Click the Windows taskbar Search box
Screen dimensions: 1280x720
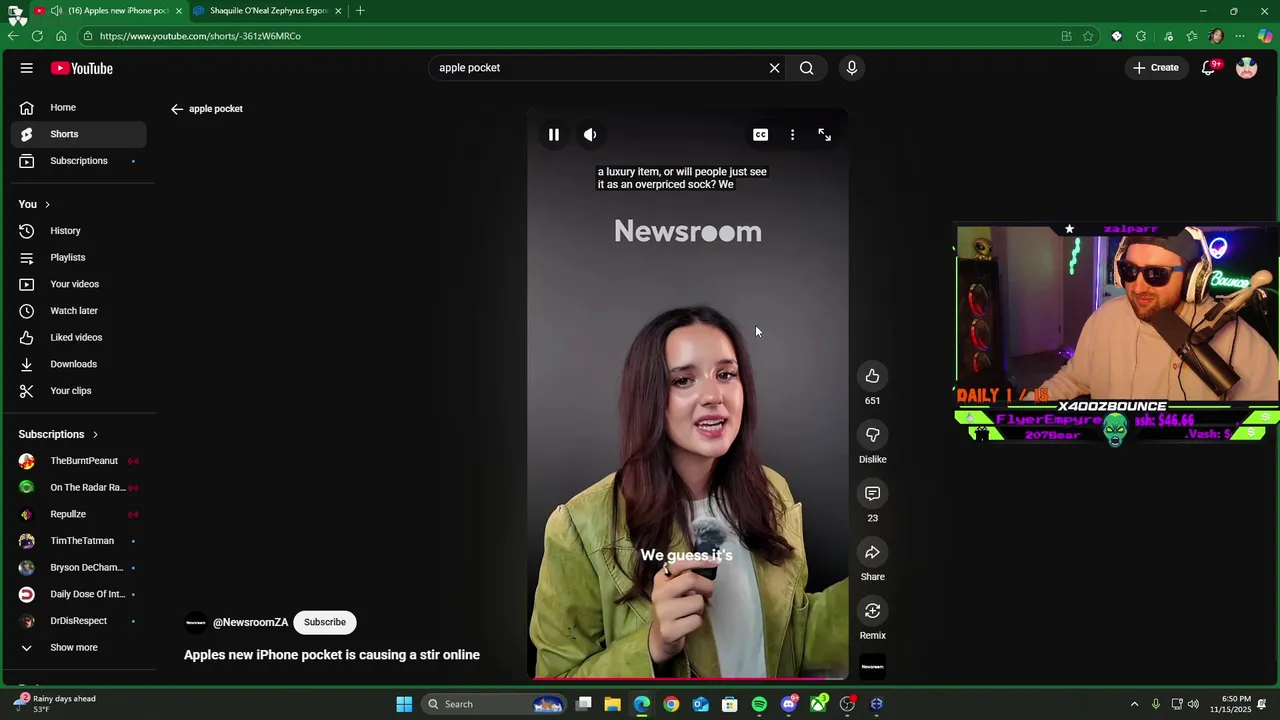point(493,704)
